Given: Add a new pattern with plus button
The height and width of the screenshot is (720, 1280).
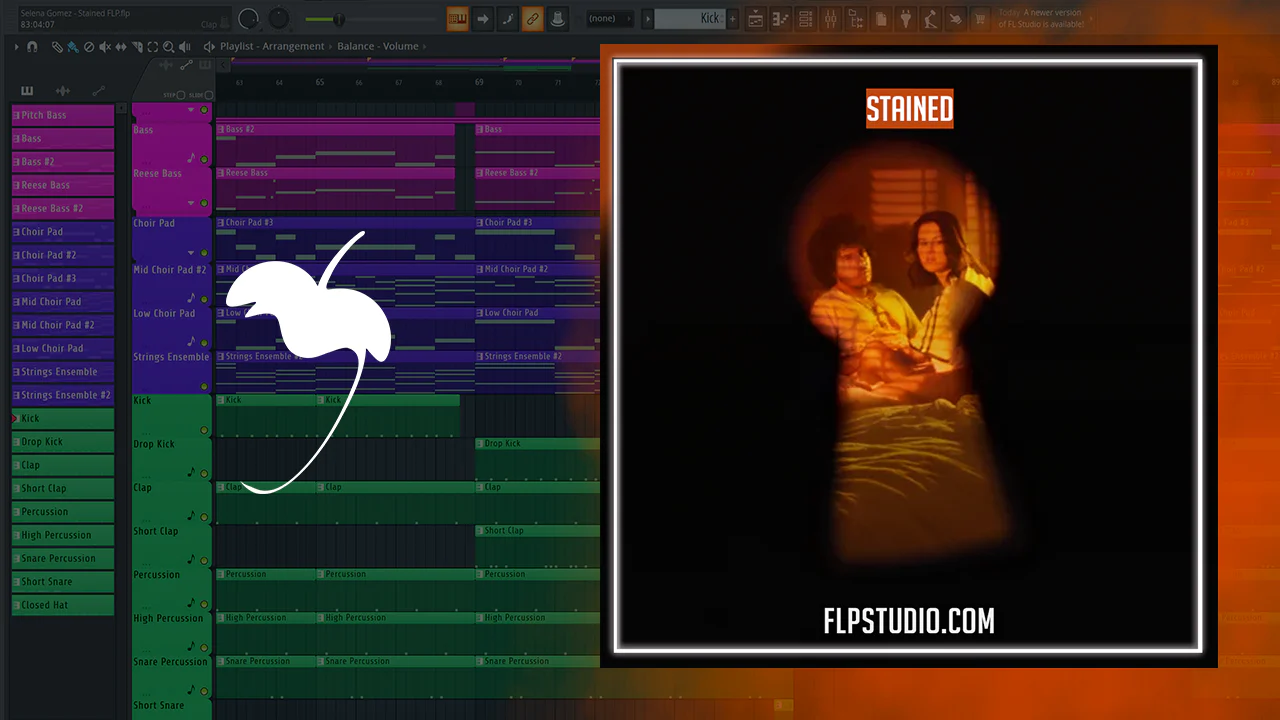Looking at the screenshot, I should 733,19.
